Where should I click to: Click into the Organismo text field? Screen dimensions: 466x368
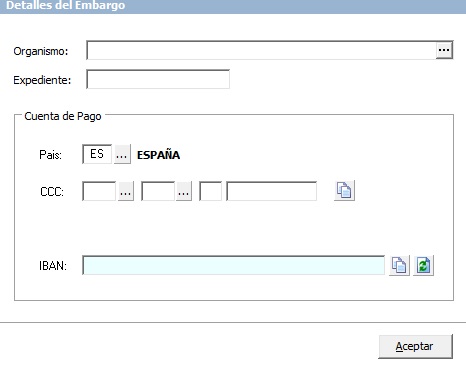pyautogui.click(x=261, y=50)
